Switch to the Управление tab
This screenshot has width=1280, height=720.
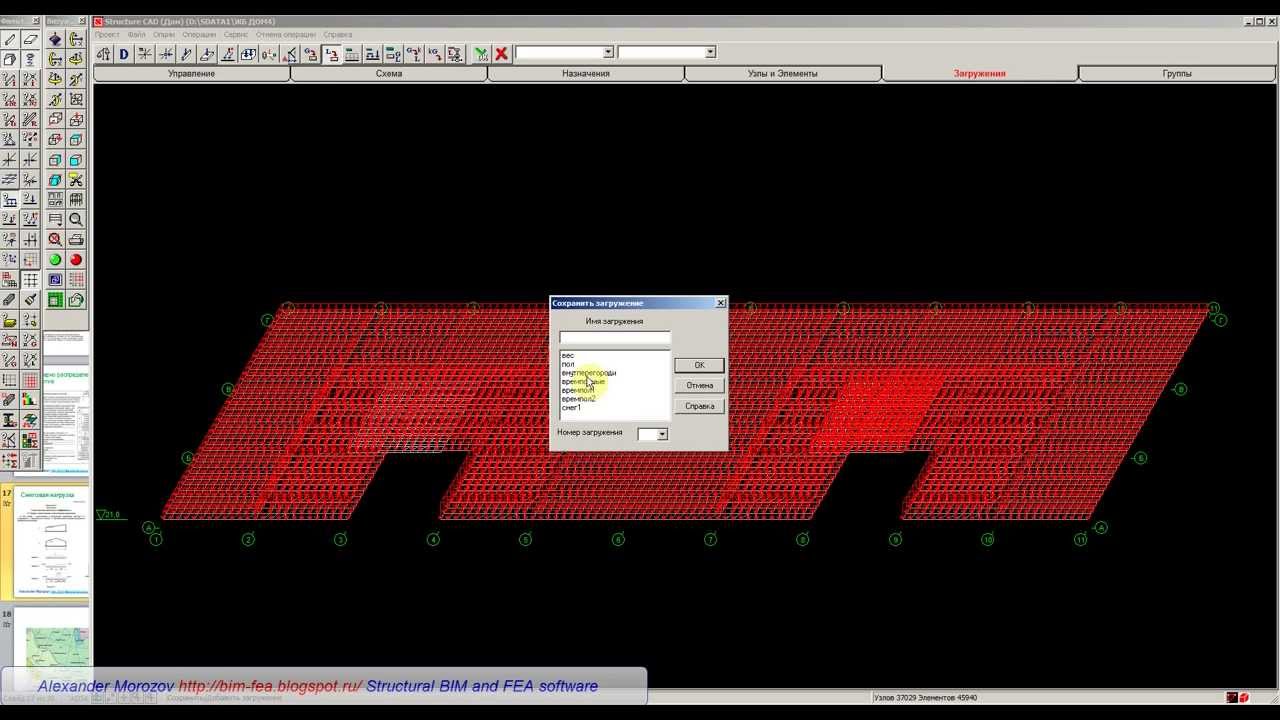(x=191, y=73)
